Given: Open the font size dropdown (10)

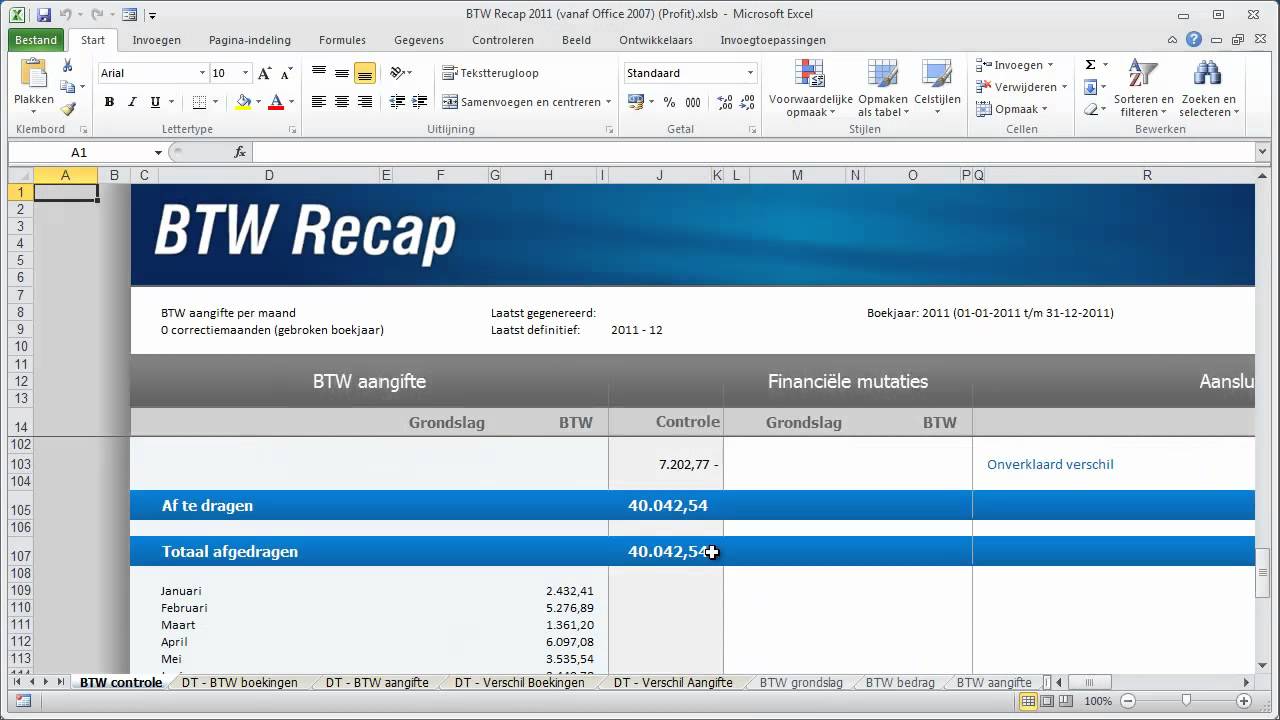Looking at the screenshot, I should pos(245,73).
